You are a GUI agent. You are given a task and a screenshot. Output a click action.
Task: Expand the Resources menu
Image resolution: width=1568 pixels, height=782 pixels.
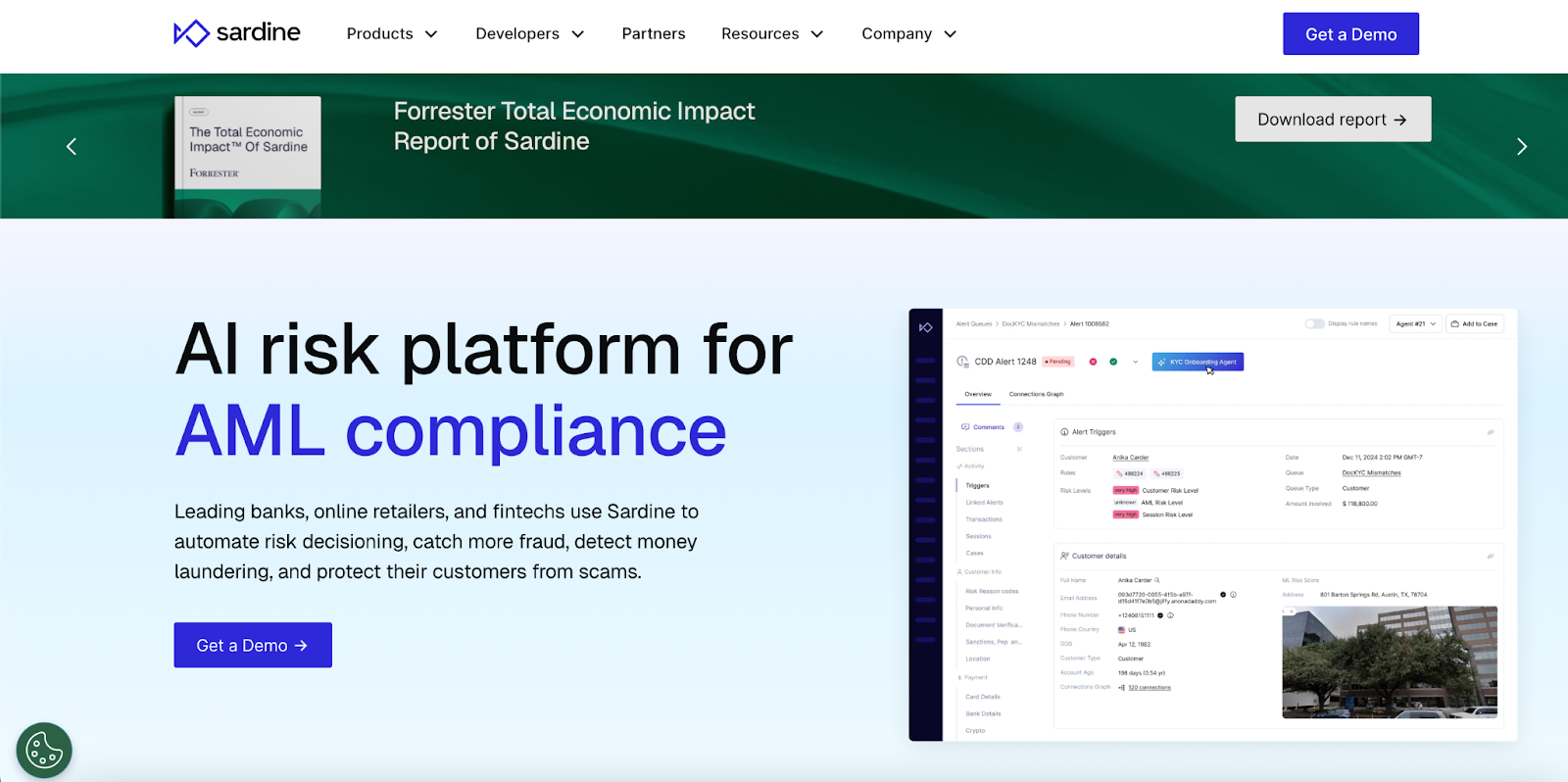[x=772, y=33]
